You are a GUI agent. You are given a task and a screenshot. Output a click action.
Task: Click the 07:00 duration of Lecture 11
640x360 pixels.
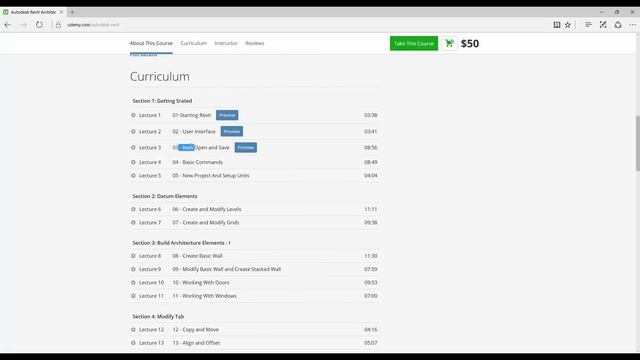[371, 296]
